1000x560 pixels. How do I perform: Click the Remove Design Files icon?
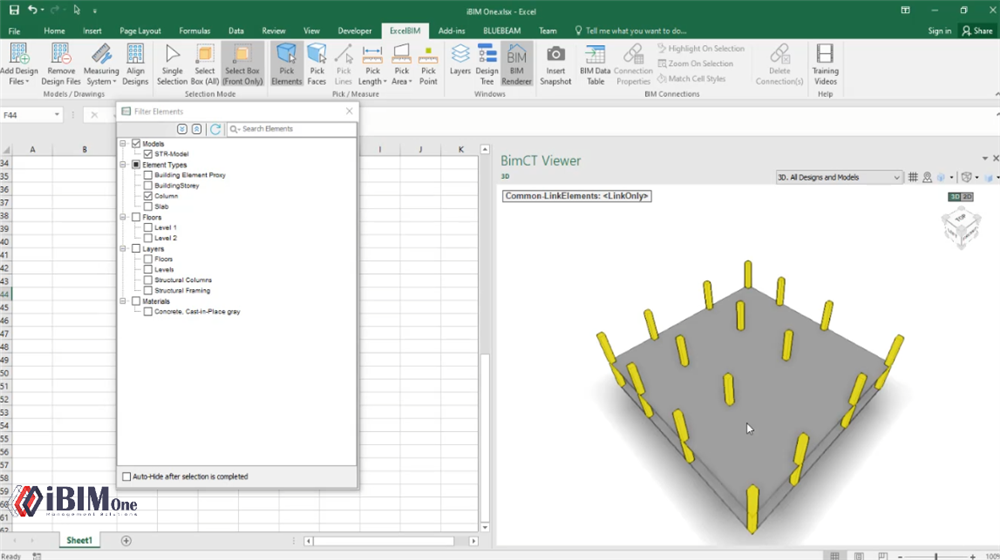coord(61,54)
